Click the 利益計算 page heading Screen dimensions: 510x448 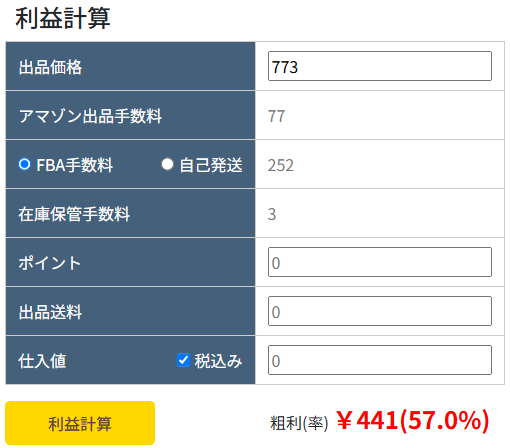(63, 18)
